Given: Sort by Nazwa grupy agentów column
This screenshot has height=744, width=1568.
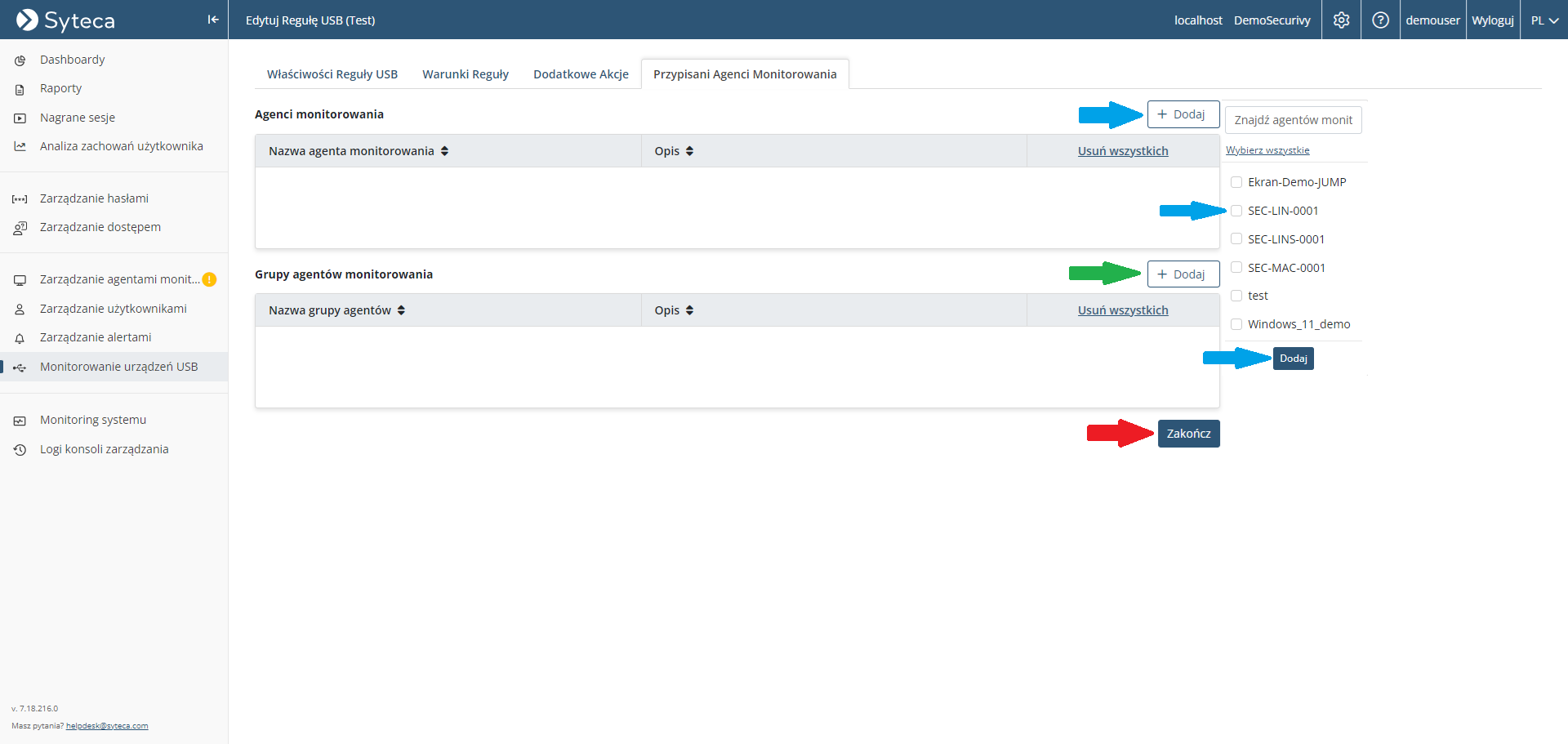Looking at the screenshot, I should pyautogui.click(x=401, y=310).
